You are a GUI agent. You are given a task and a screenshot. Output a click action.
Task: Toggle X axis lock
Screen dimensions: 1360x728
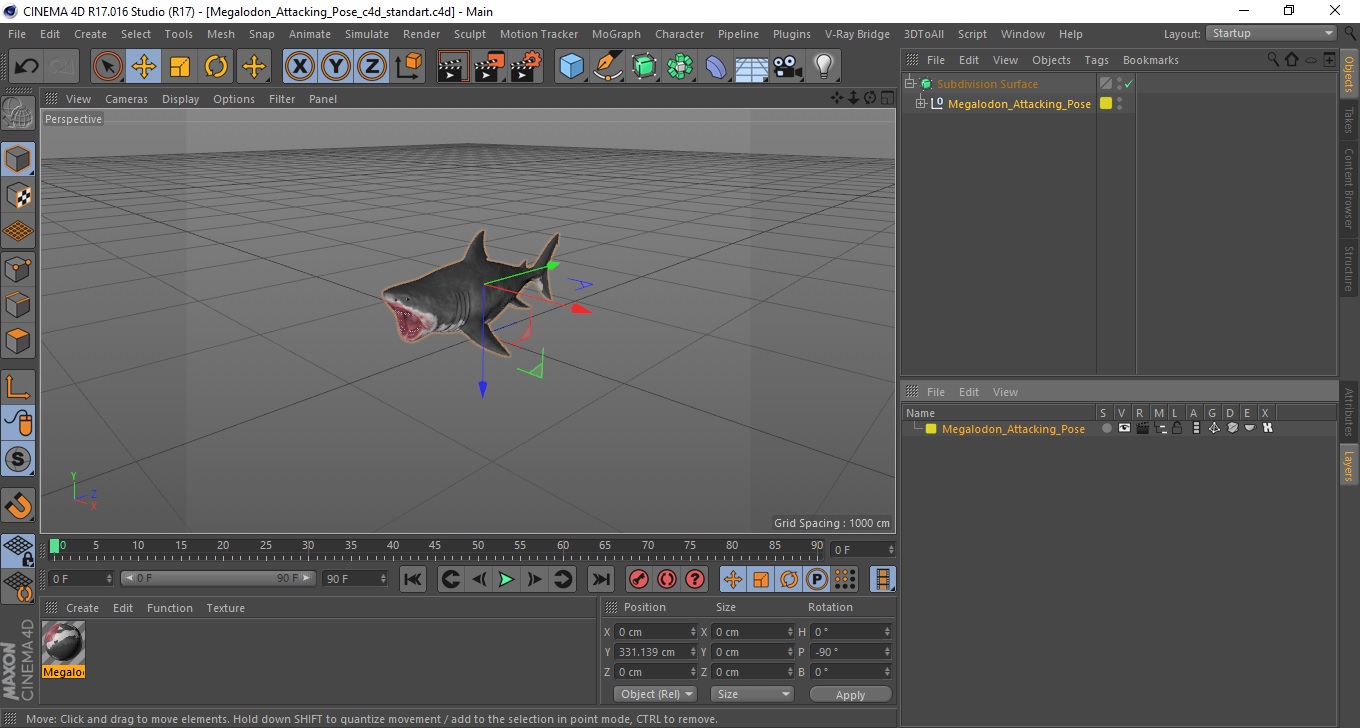300,67
